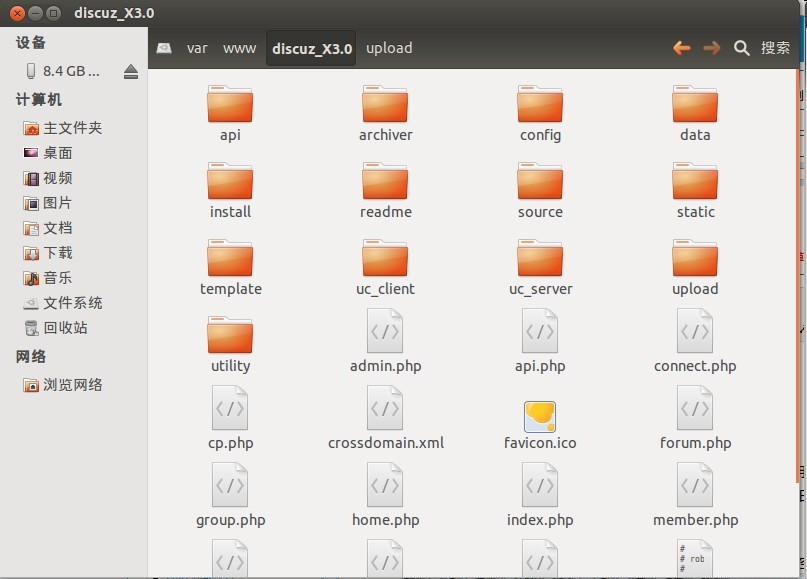This screenshot has height=579, width=807.
Task: Jump to the root disk path icon
Action: (164, 48)
